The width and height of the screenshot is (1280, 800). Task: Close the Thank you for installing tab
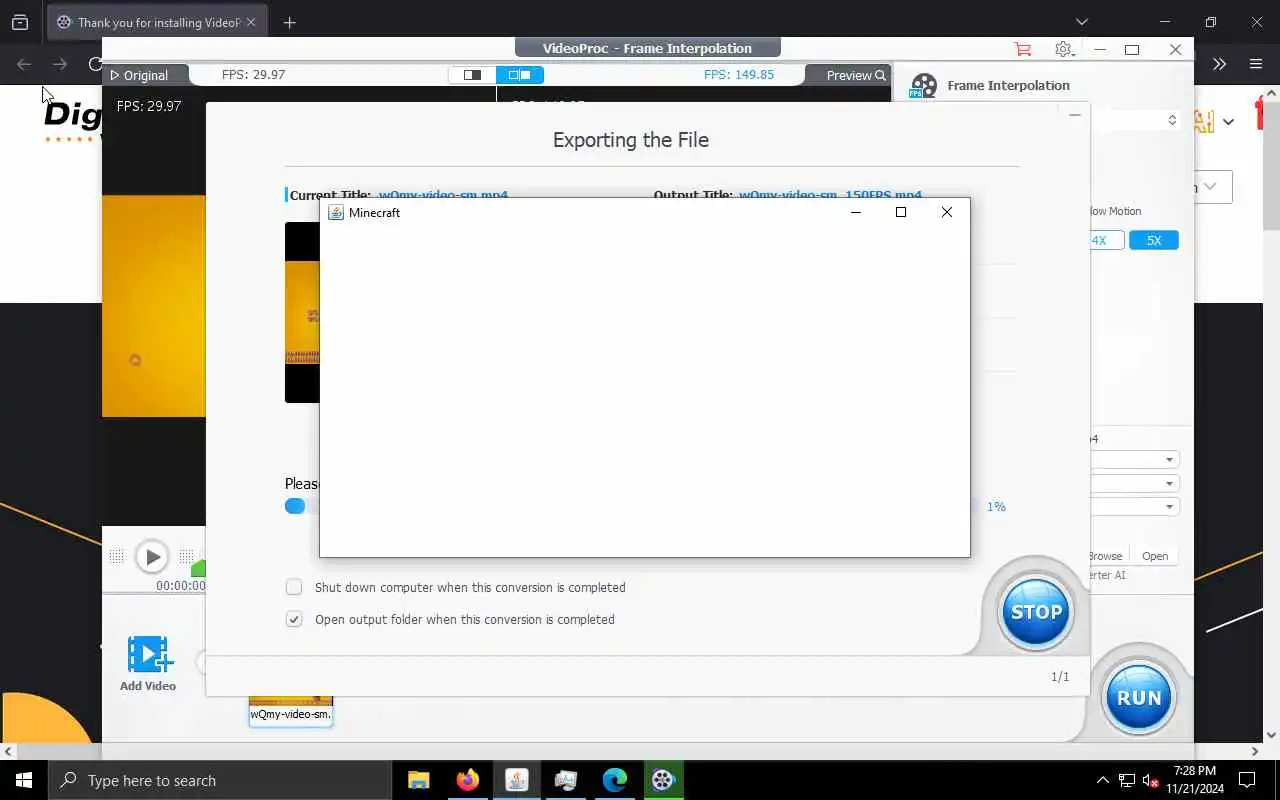coord(250,22)
